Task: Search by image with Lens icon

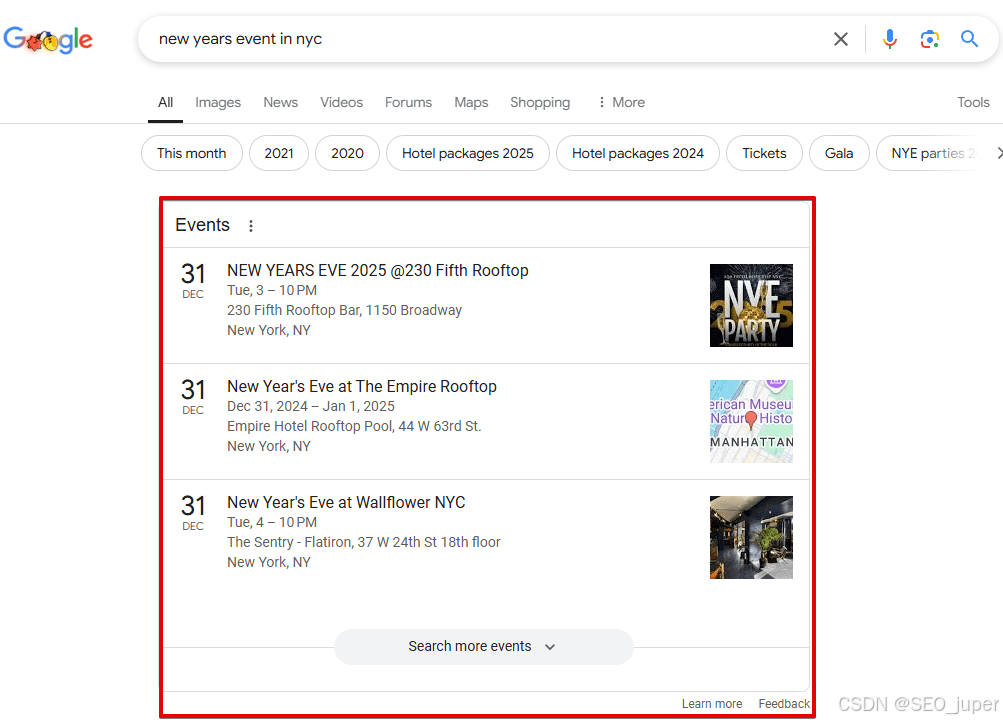Action: (x=929, y=39)
